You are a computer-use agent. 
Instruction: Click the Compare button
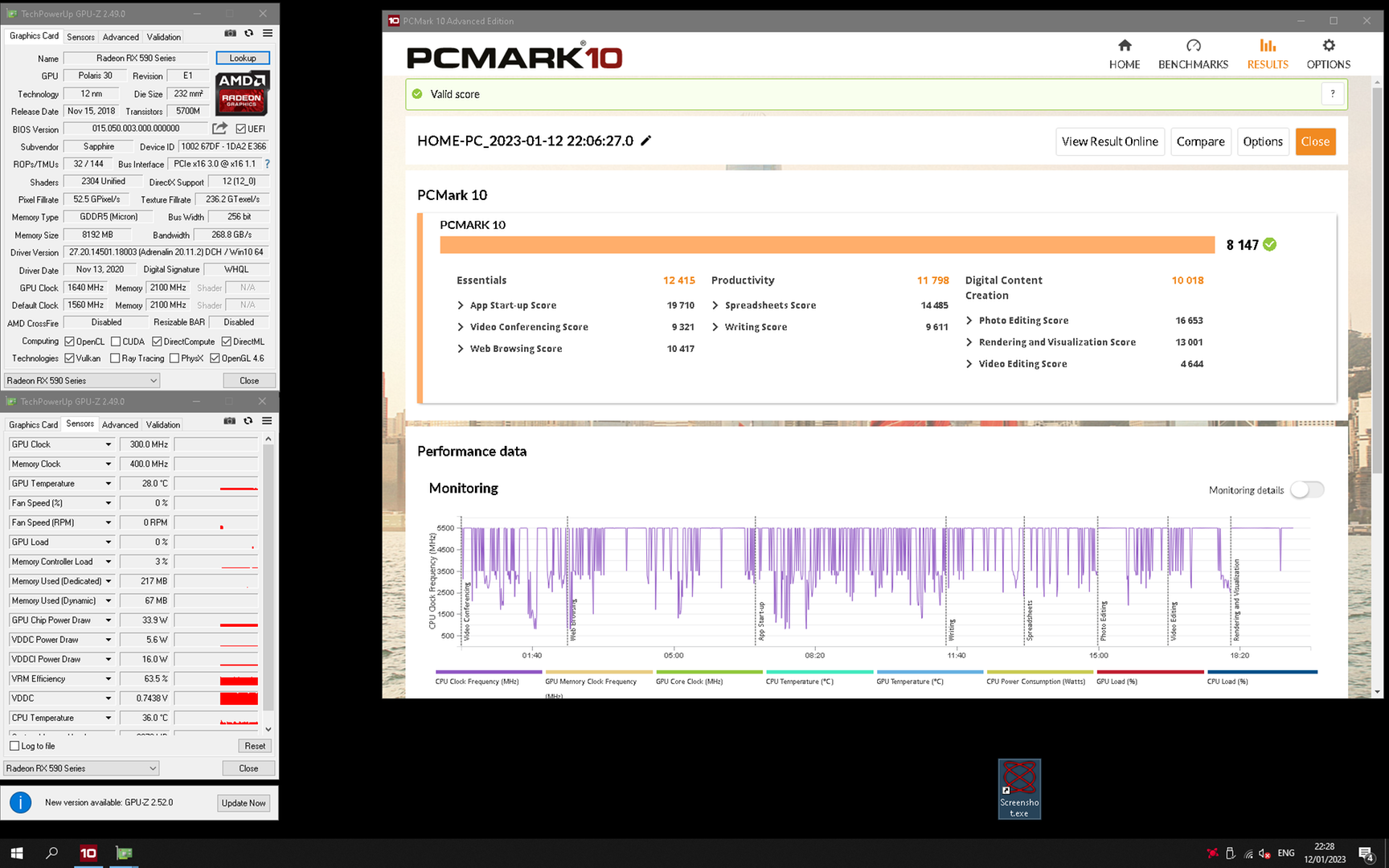[x=1200, y=141]
